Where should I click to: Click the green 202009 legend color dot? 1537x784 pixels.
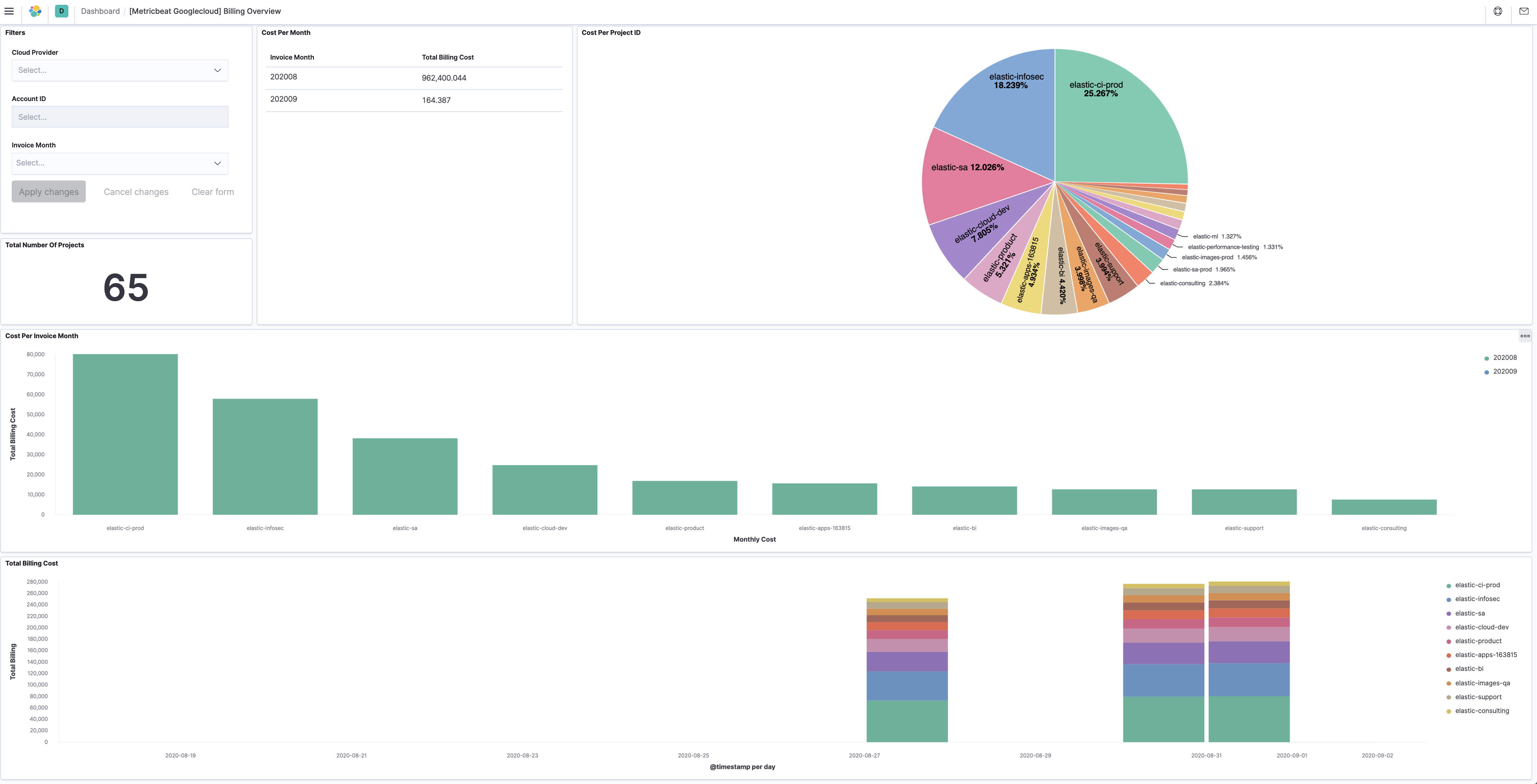1486,371
